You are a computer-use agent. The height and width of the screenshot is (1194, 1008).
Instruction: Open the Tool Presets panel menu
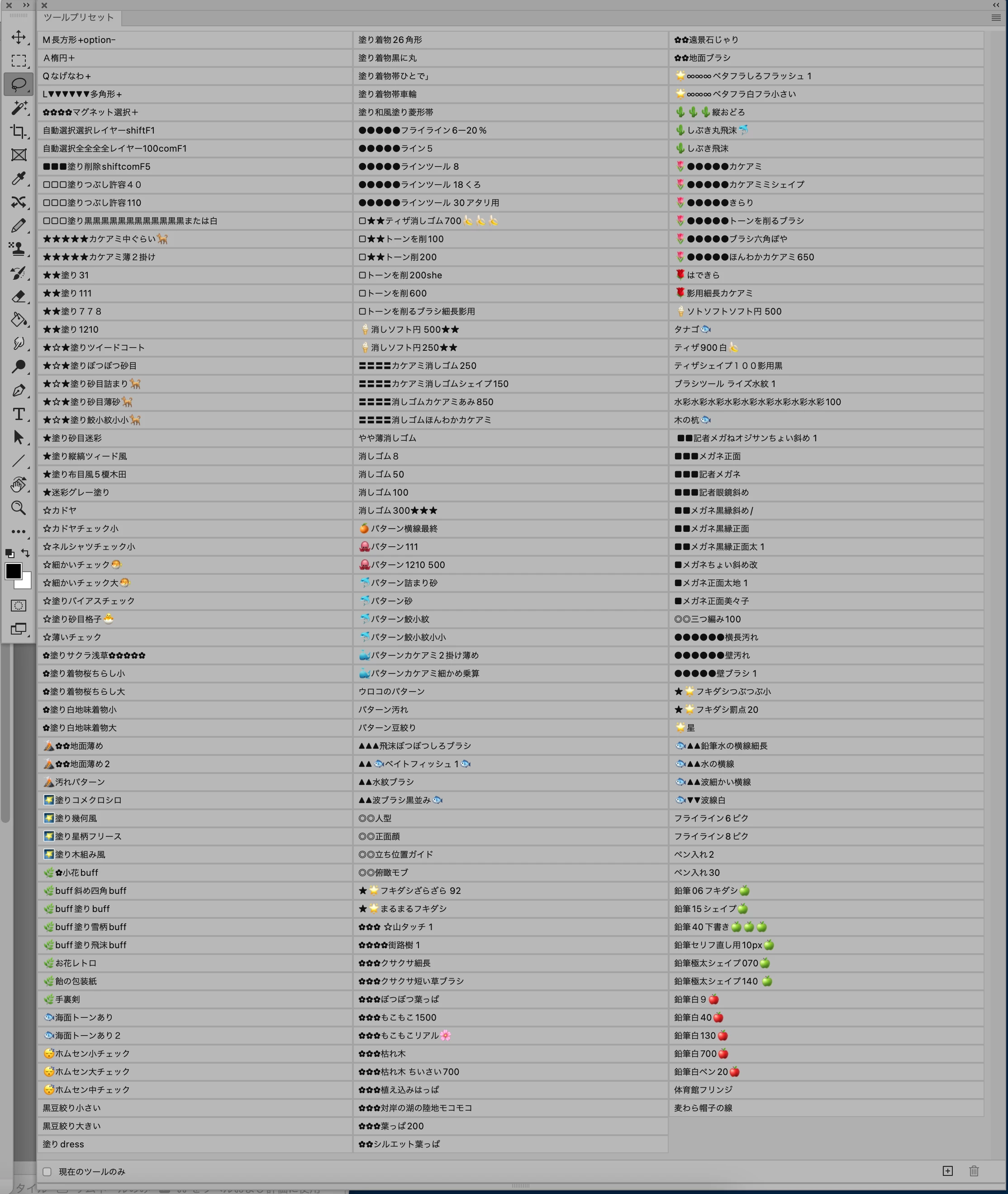(x=995, y=18)
